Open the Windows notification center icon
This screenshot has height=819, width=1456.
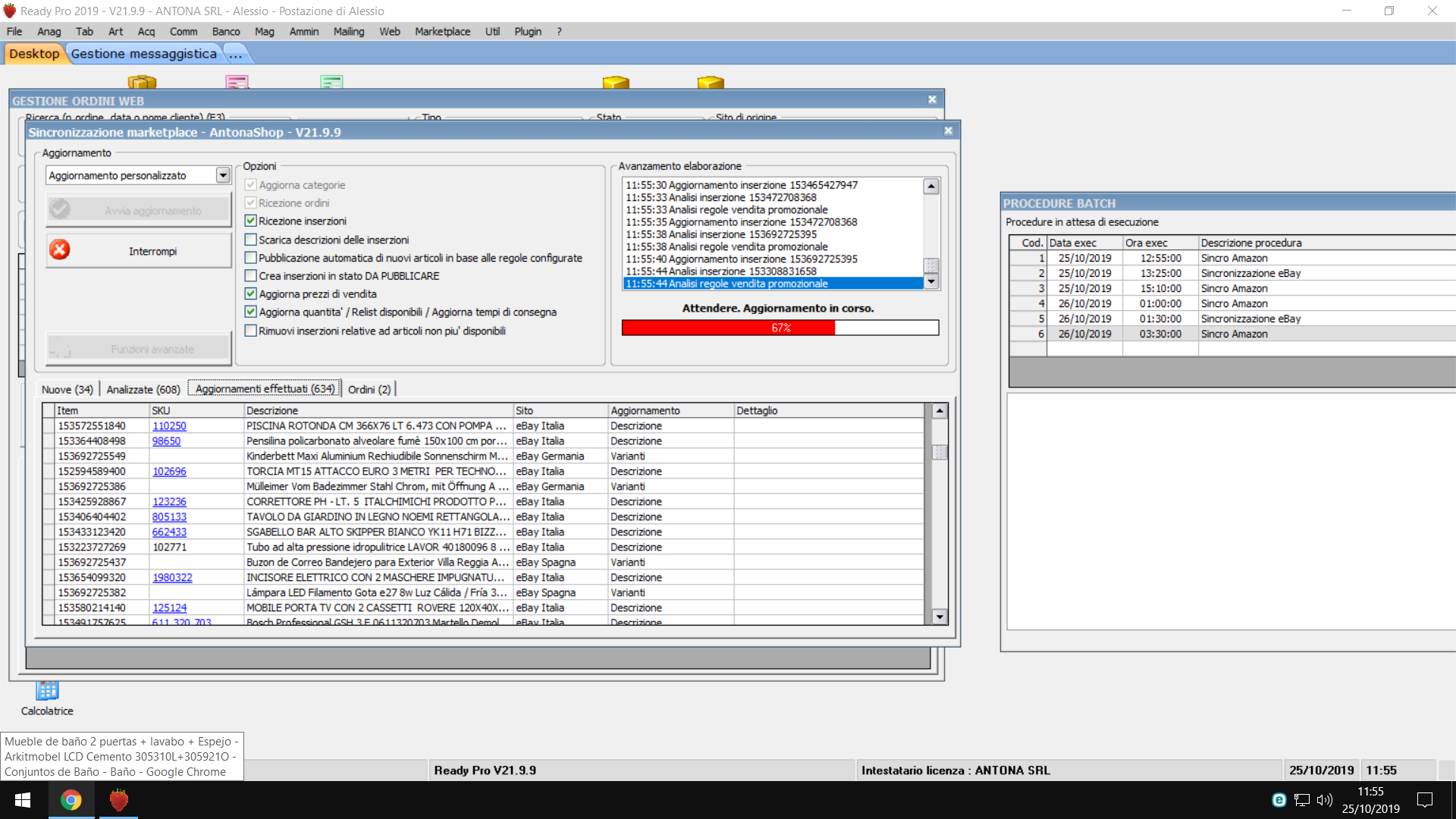point(1425,800)
